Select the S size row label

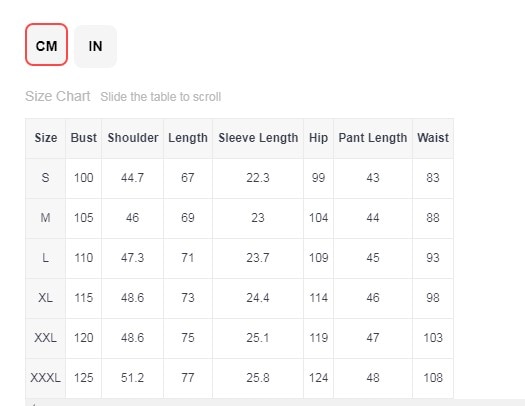pyautogui.click(x=46, y=178)
